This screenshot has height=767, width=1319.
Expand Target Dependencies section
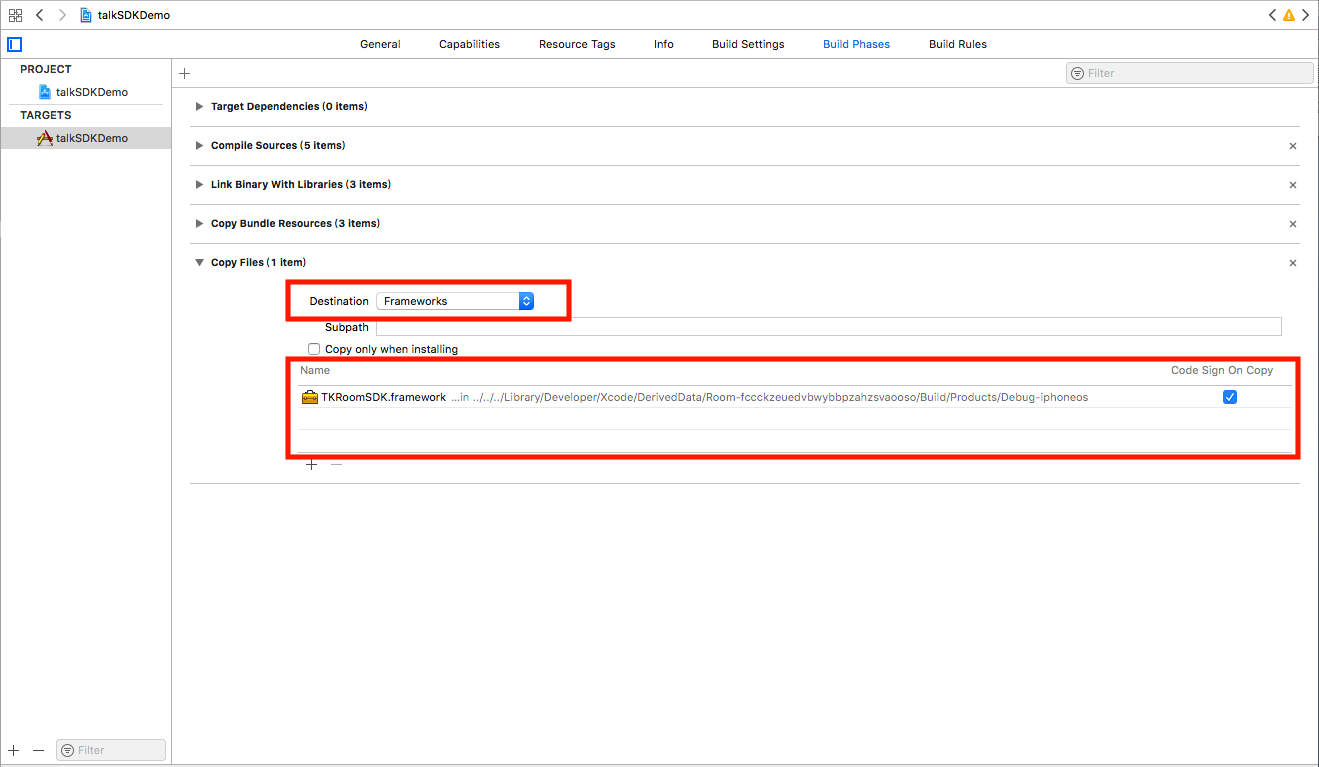(x=200, y=107)
